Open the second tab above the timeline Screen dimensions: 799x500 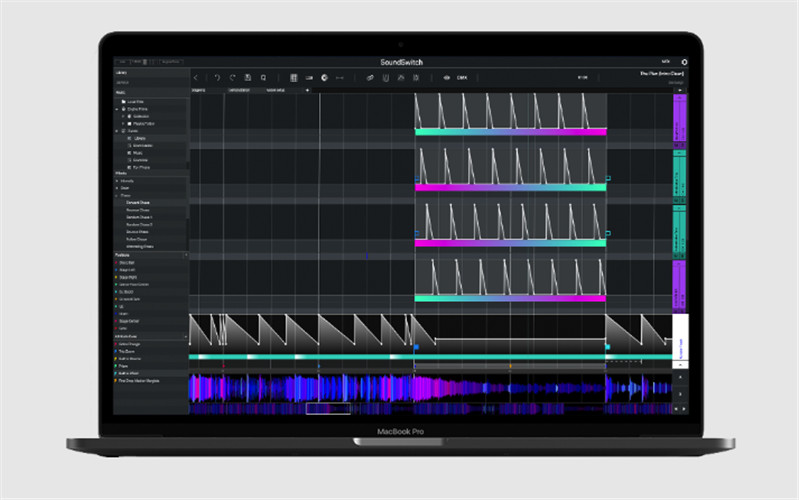coord(239,90)
